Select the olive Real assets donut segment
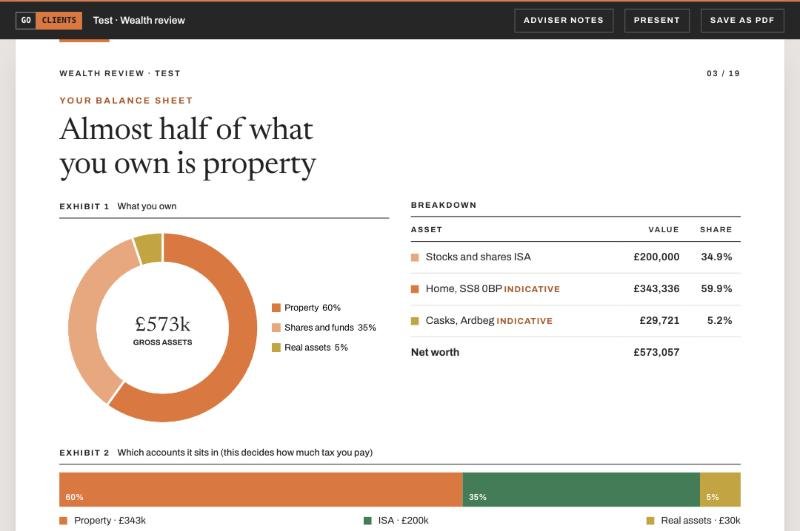 [149, 248]
